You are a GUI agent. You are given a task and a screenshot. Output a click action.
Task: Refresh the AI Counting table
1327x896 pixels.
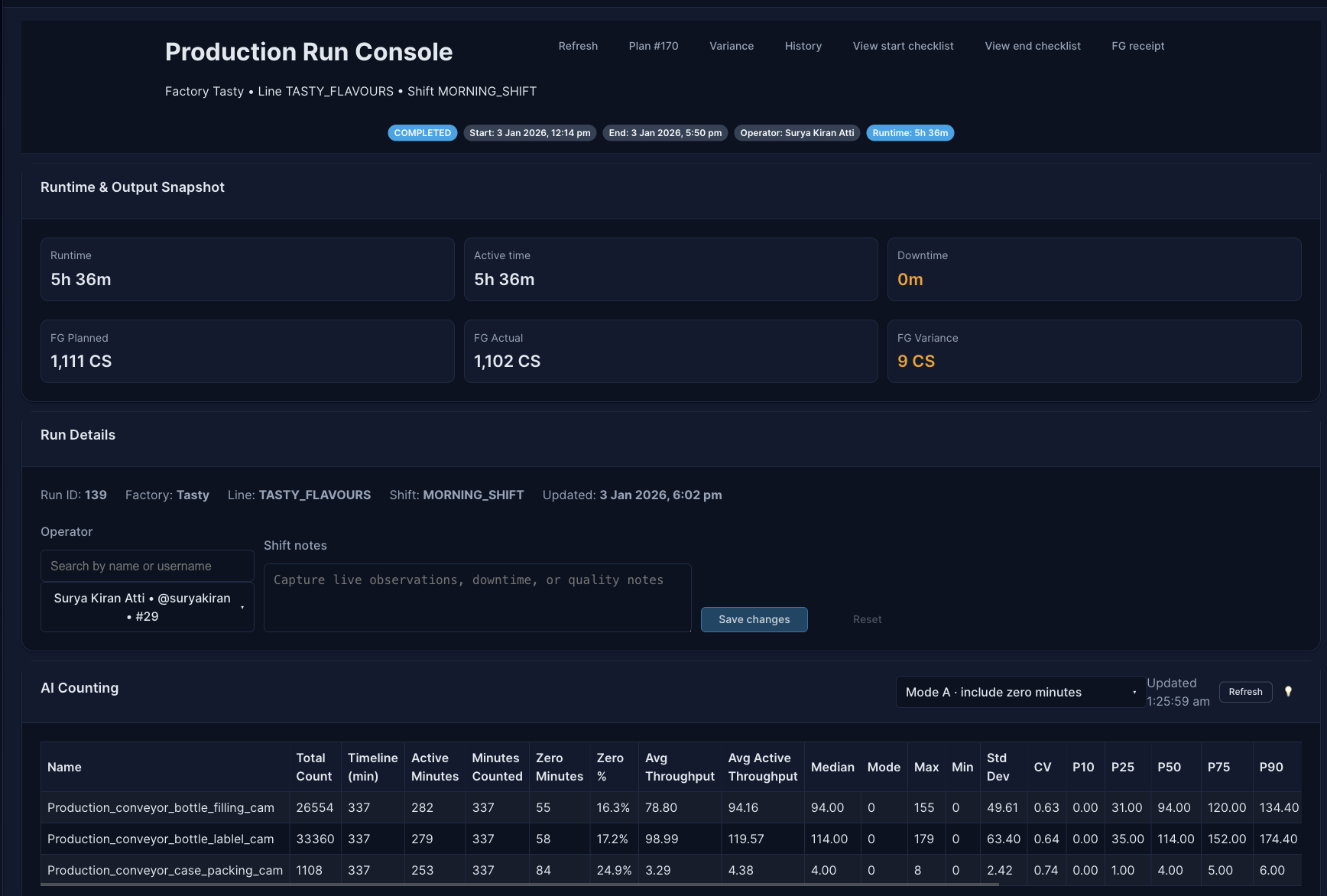point(1245,692)
